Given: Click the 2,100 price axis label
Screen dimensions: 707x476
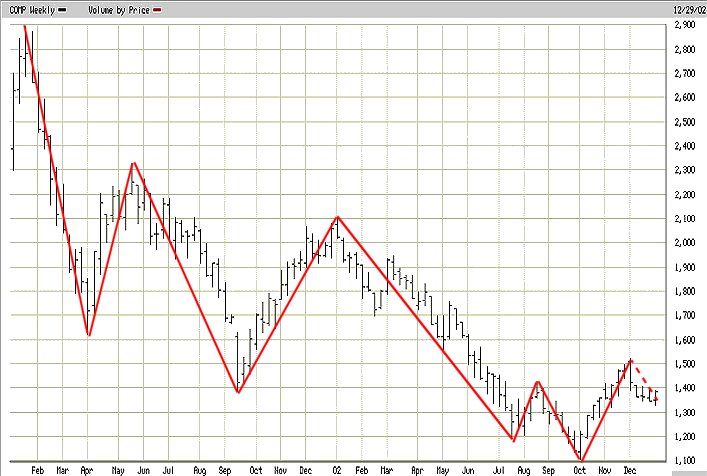Looking at the screenshot, I should (x=685, y=219).
